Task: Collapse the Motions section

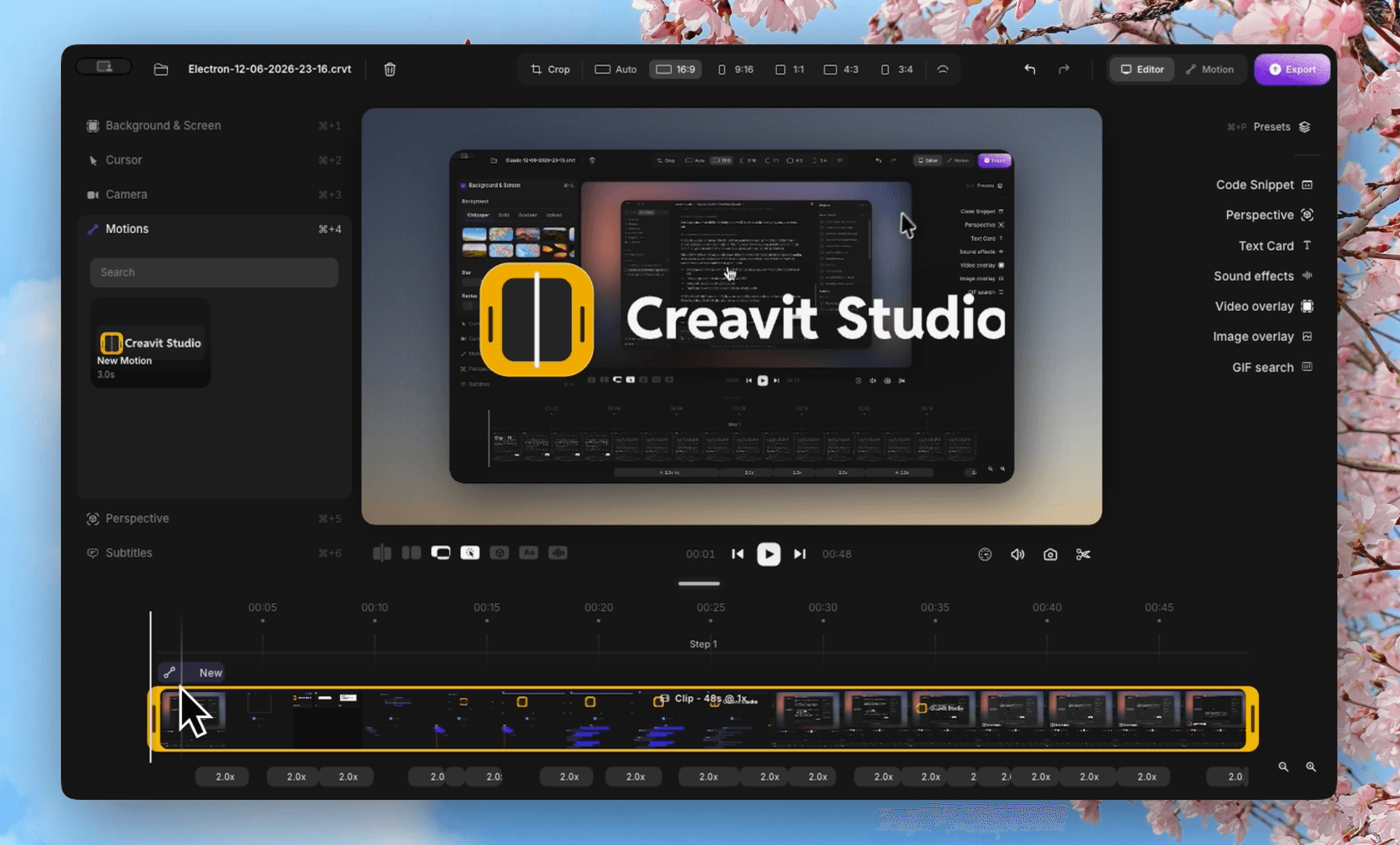Action: pos(214,229)
